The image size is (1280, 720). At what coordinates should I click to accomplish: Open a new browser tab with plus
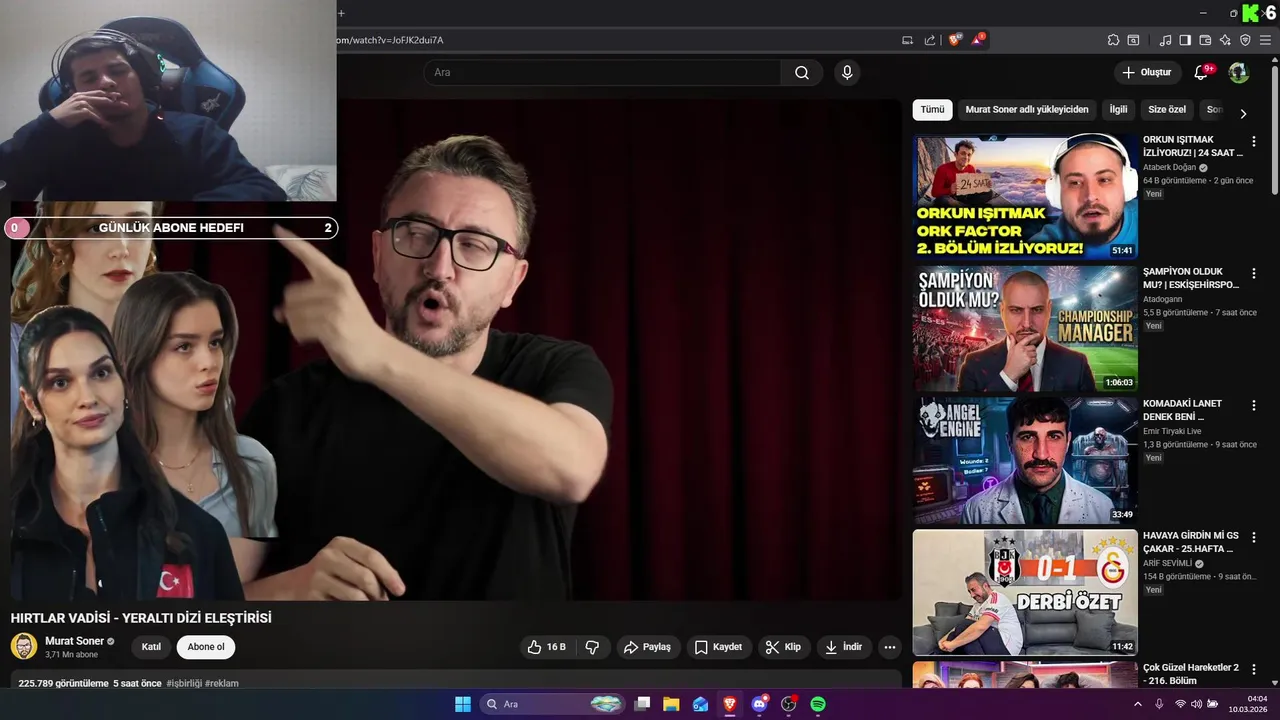(x=341, y=13)
